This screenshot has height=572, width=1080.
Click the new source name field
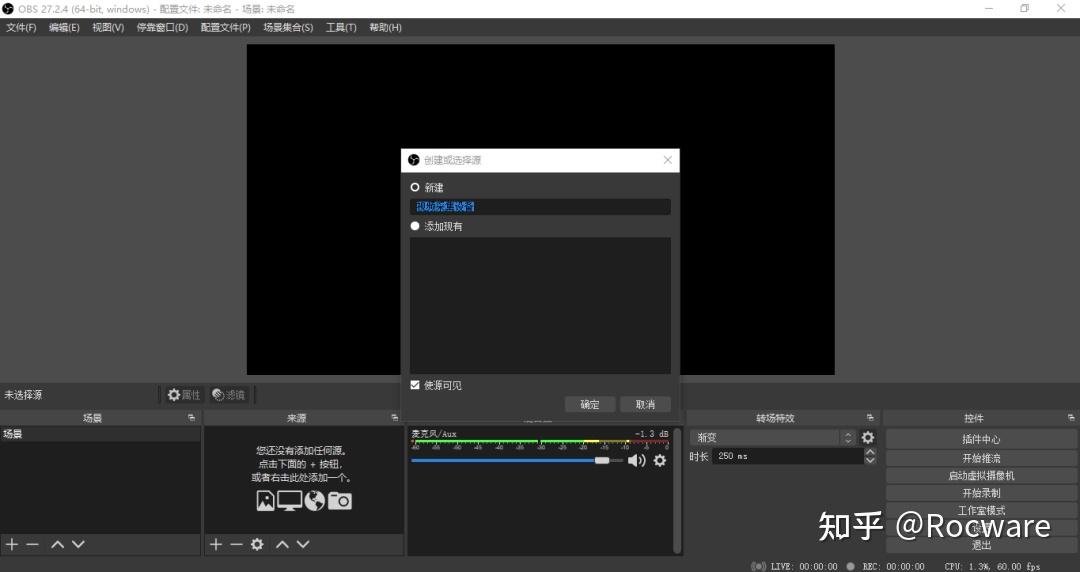point(540,207)
